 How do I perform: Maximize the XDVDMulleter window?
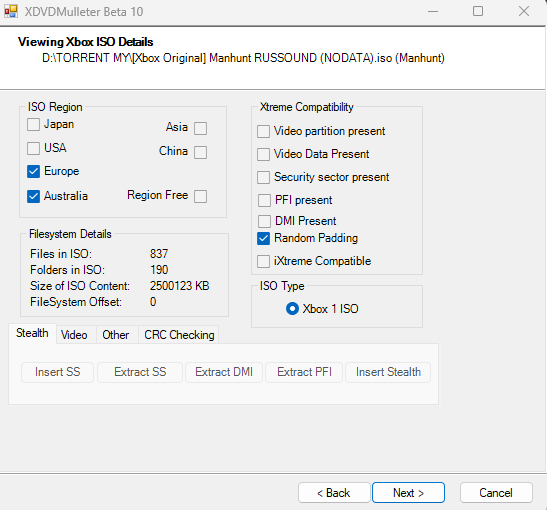click(478, 12)
